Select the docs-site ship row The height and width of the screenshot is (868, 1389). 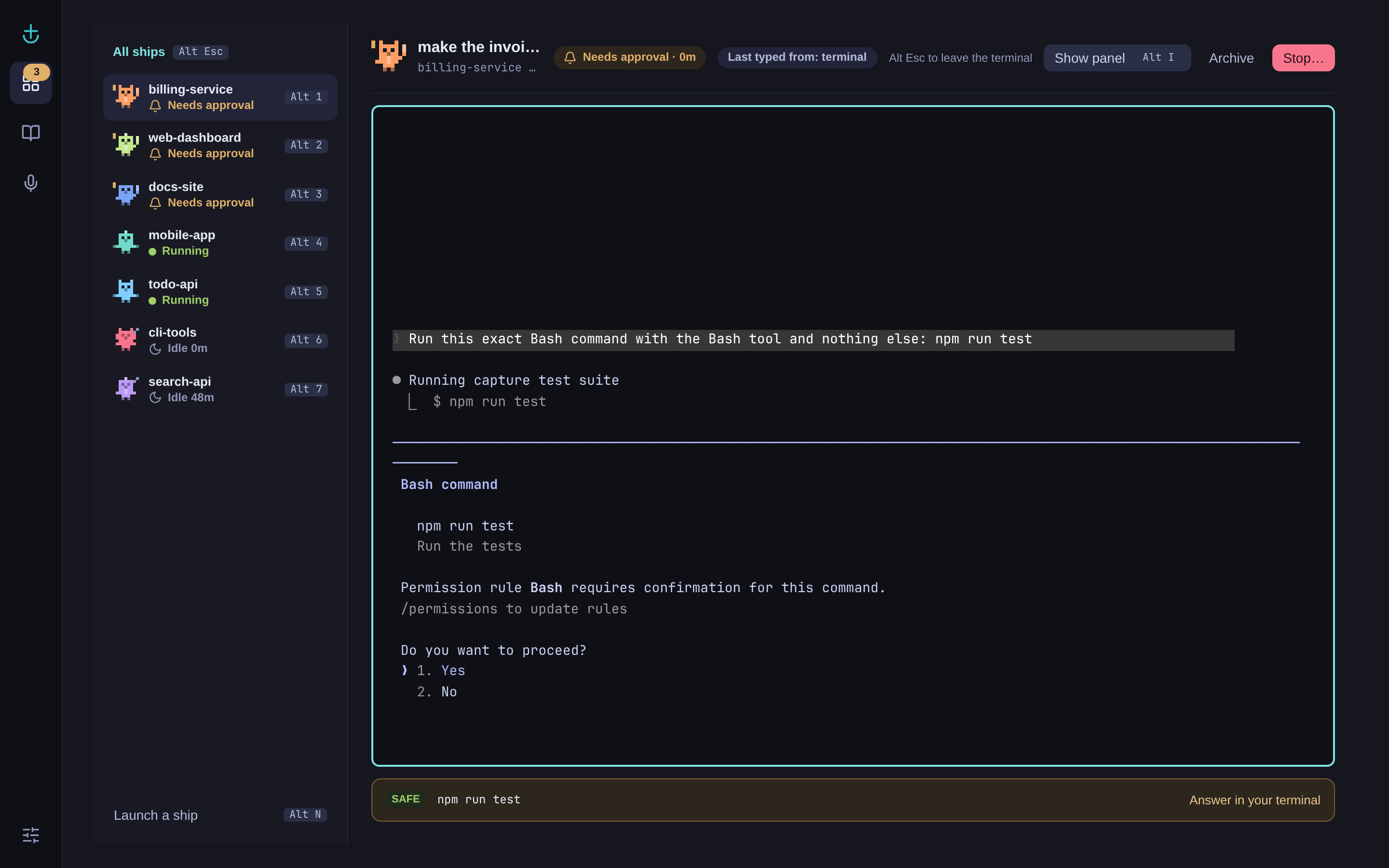point(220,195)
